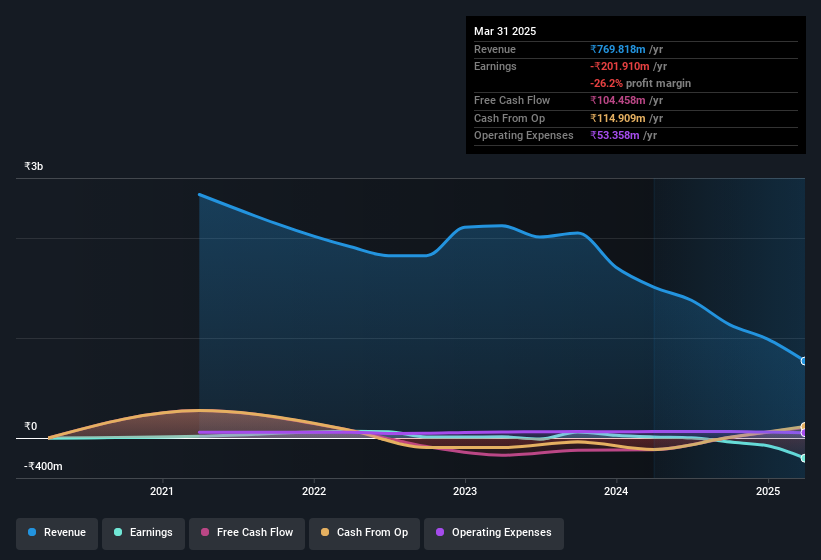Click the Earnings endpoint marker on chart
821x560 pixels.
click(x=804, y=458)
